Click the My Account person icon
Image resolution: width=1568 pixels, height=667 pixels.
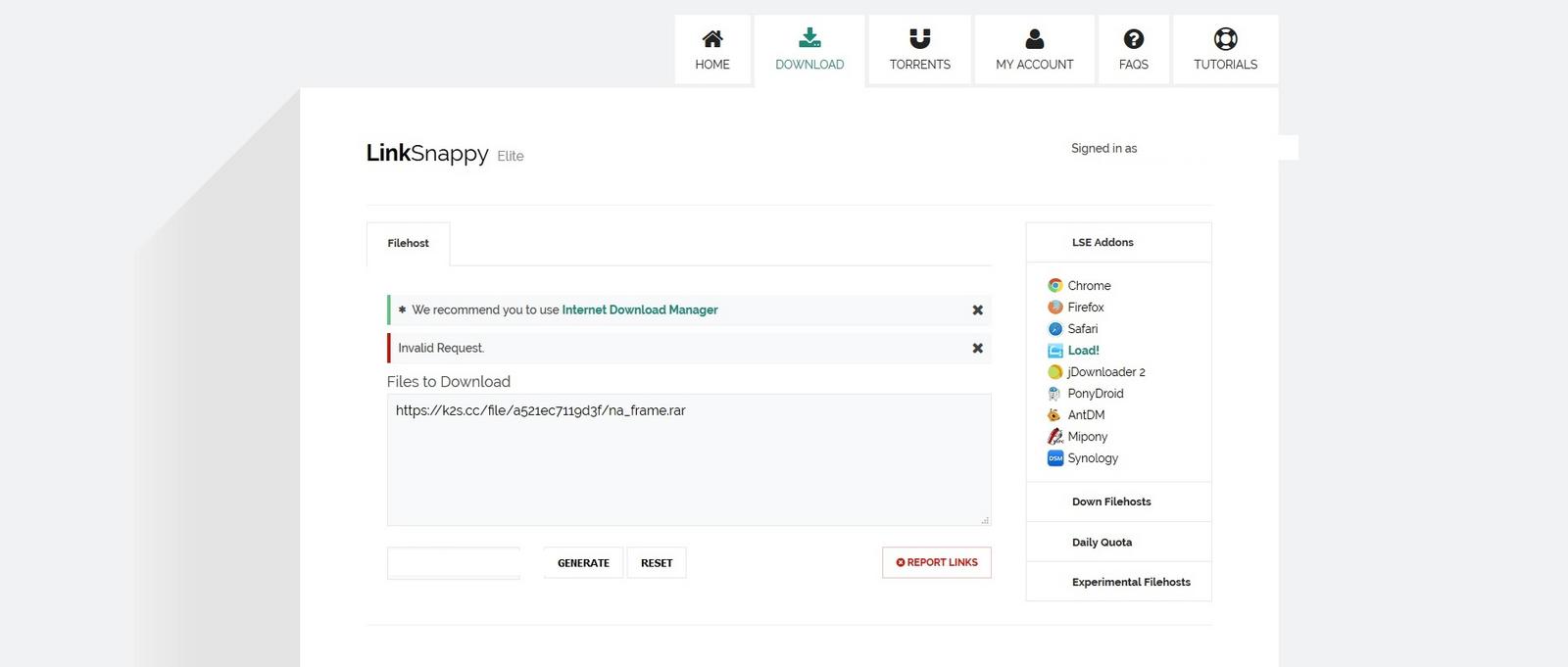(1034, 38)
